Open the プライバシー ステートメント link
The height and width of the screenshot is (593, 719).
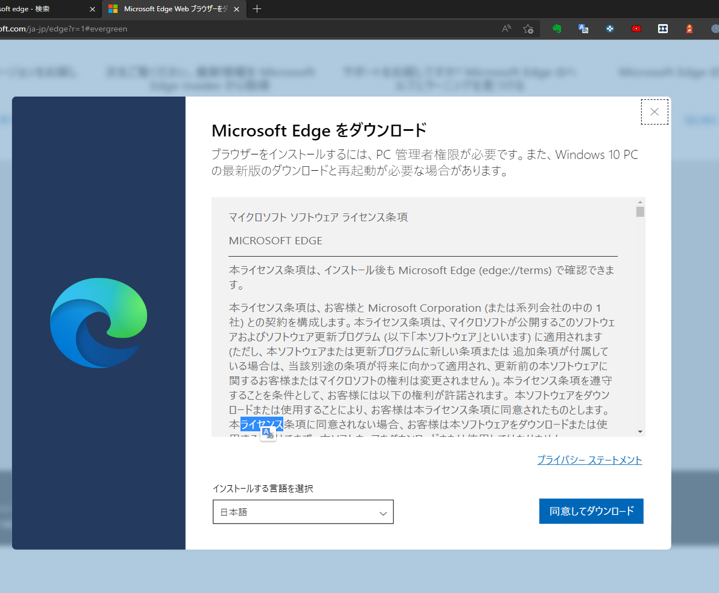[x=589, y=460]
